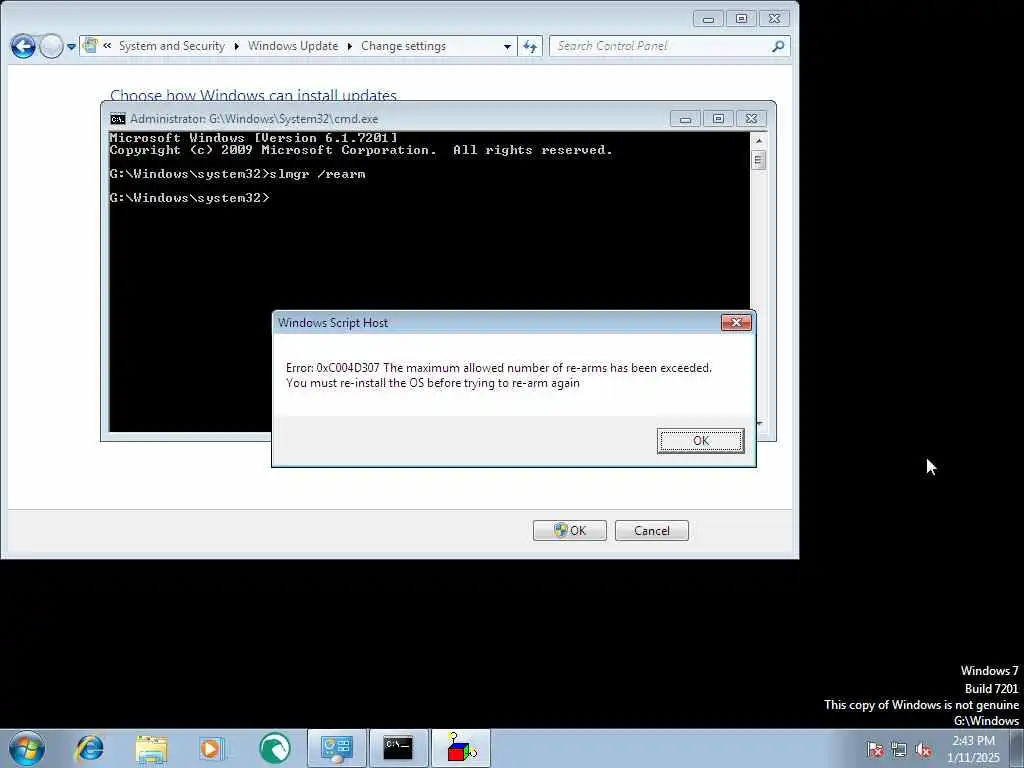Click the Windows Script Host colored blocks taskbar icon
The width and height of the screenshot is (1024, 768).
coord(460,748)
